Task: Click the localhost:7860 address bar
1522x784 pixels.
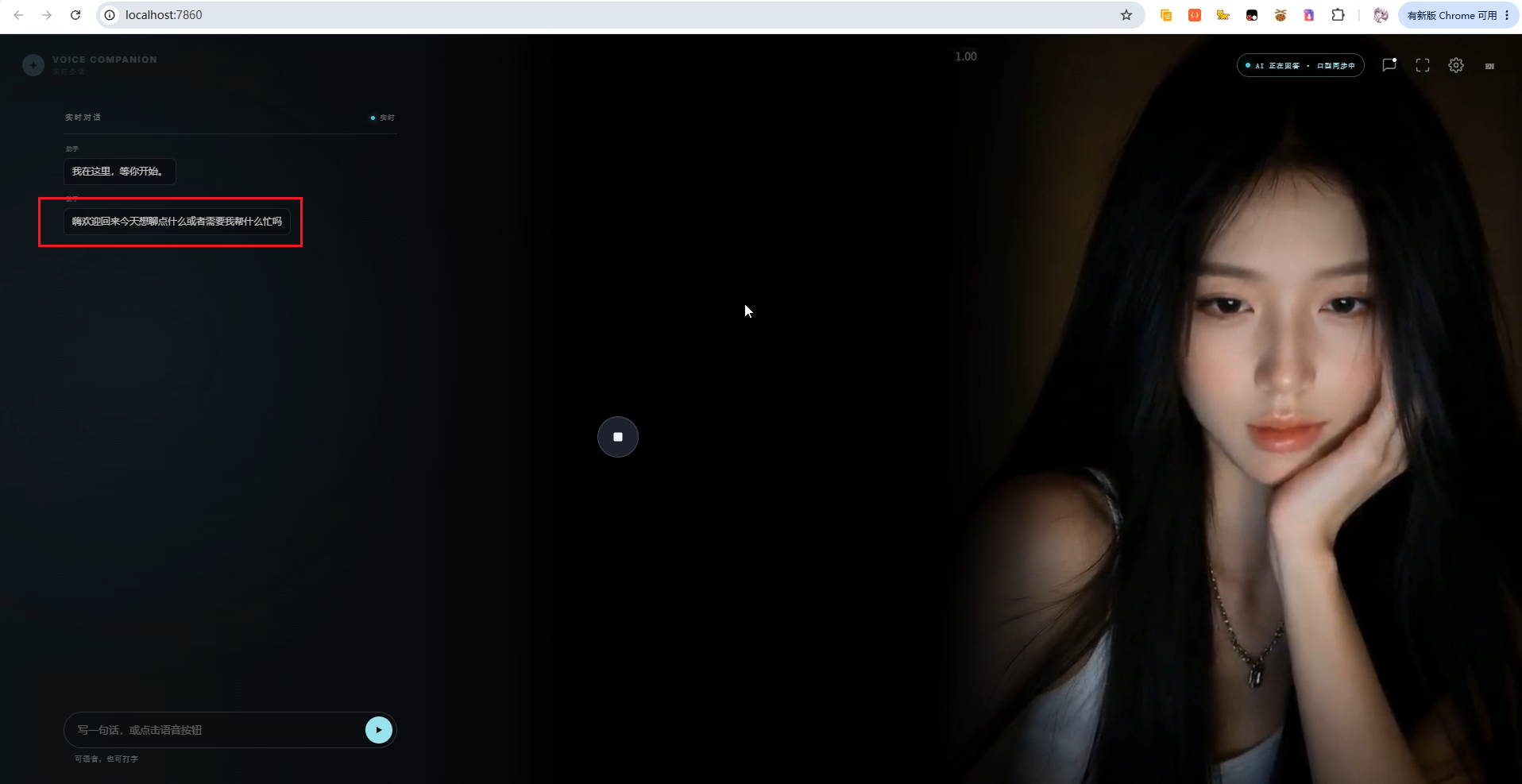Action: pyautogui.click(x=620, y=15)
